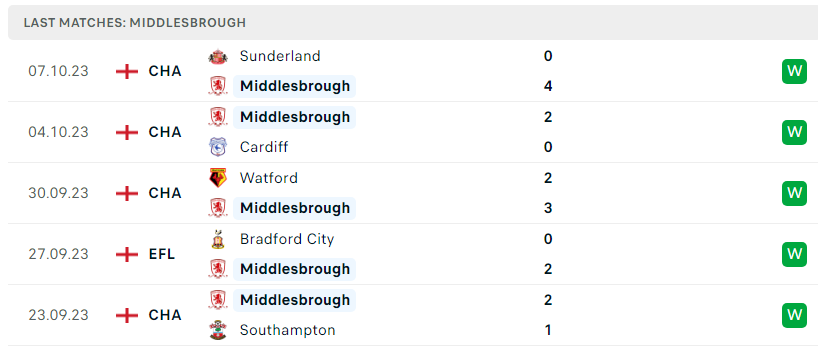Click the Watford club crest icon
This screenshot has height=364, width=818.
coord(218,178)
